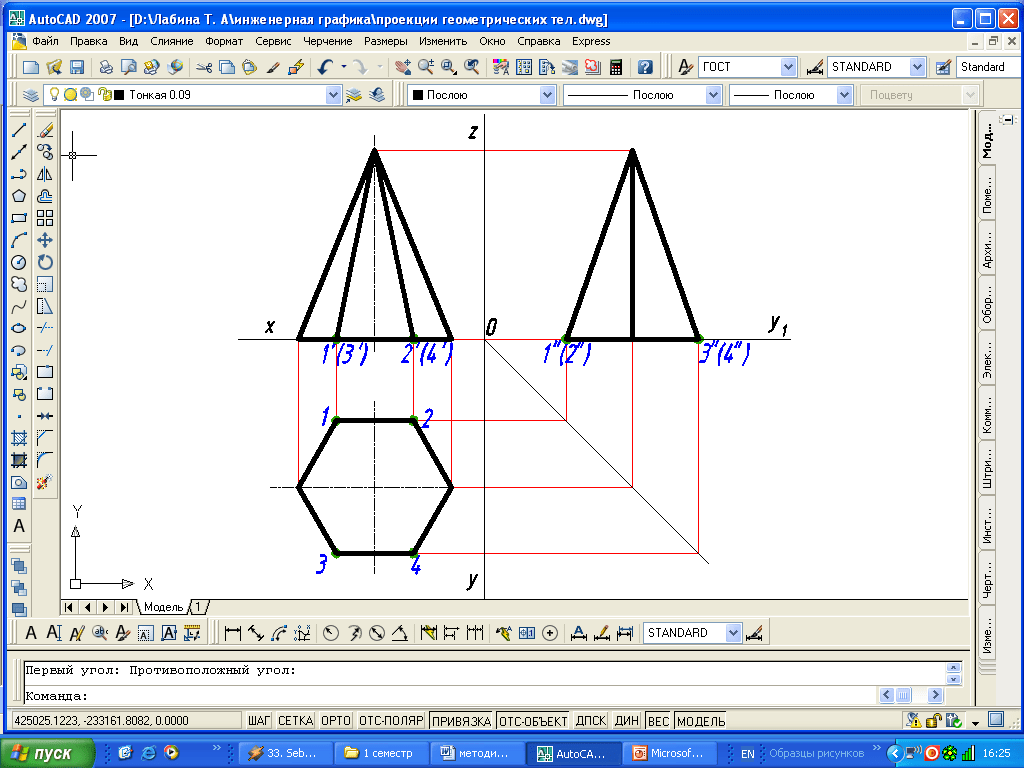Select the Hatch tool

tap(19, 438)
